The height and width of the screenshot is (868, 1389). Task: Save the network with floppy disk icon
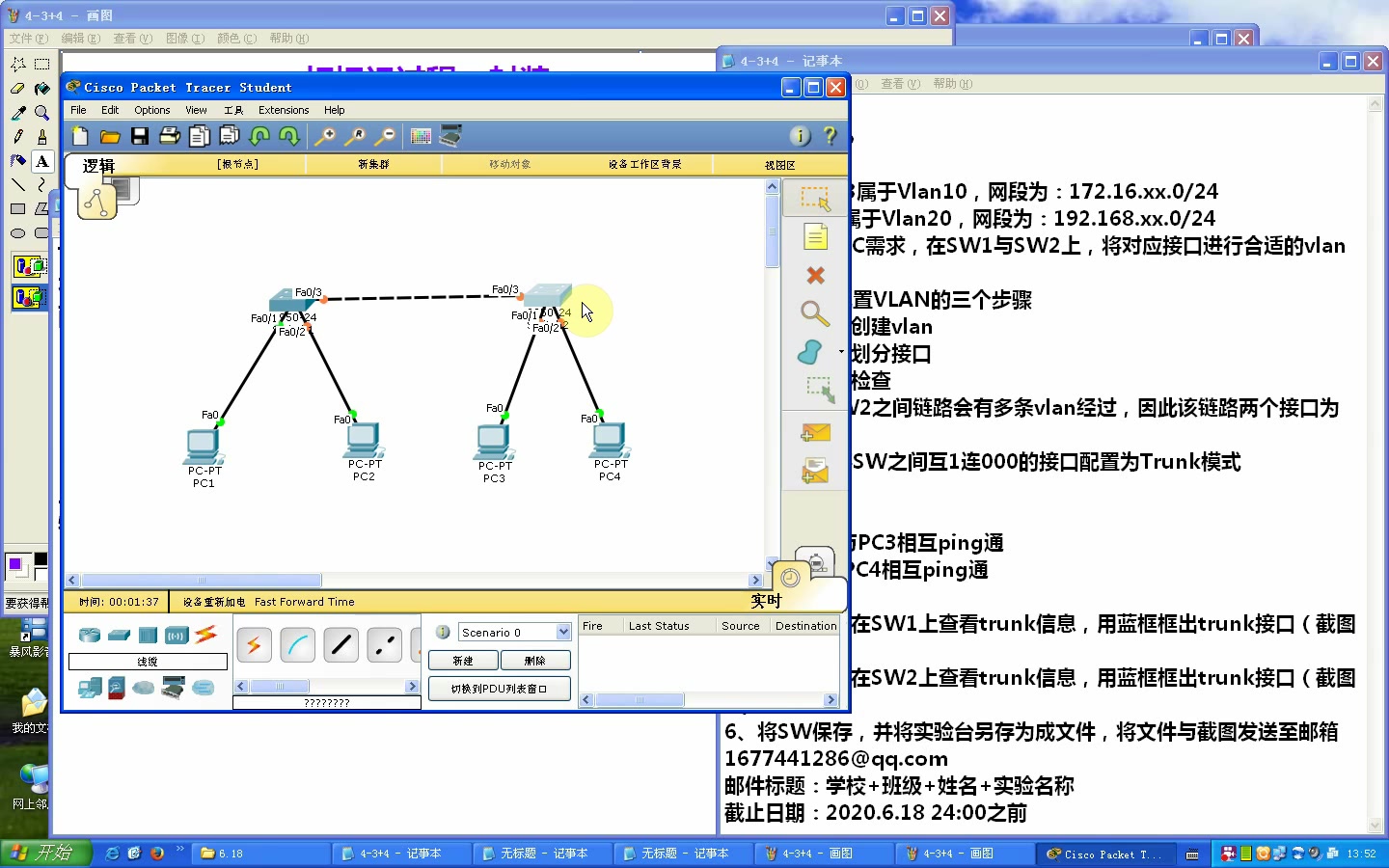click(x=140, y=136)
